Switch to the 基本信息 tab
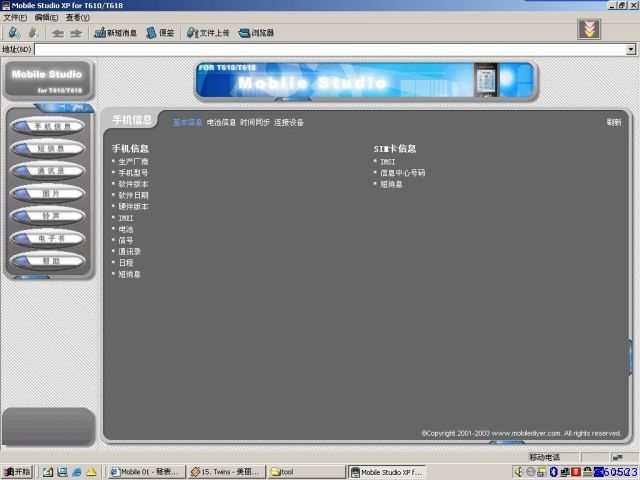Image resolution: width=640 pixels, height=480 pixels. point(187,122)
